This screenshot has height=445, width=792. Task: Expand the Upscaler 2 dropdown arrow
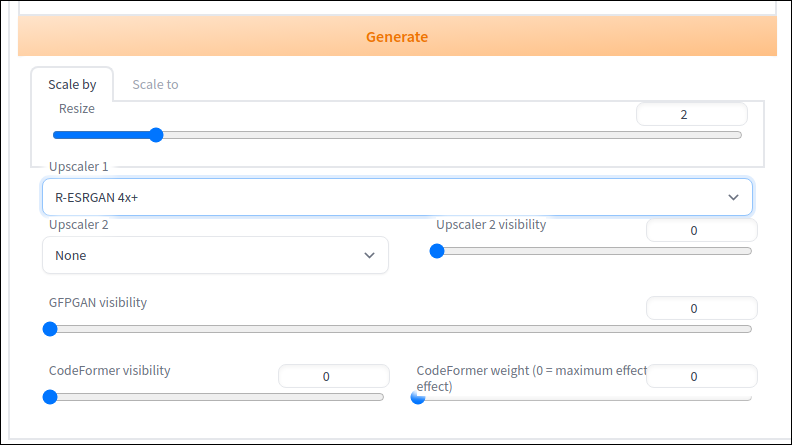(x=369, y=256)
